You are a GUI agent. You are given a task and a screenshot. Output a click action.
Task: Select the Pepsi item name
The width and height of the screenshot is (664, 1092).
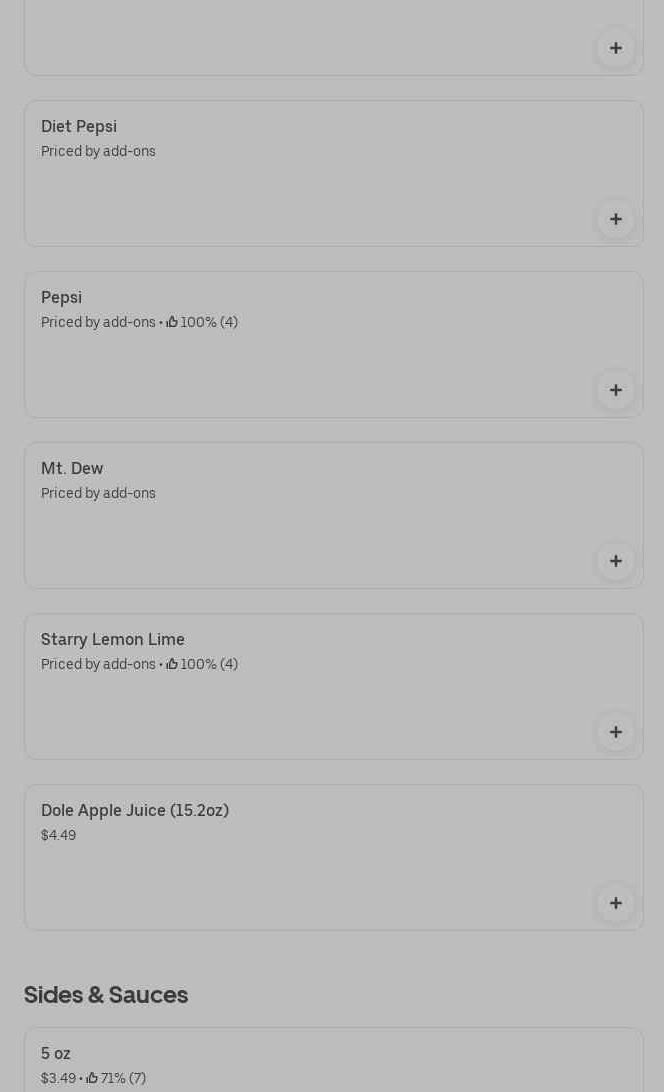tap(61, 298)
